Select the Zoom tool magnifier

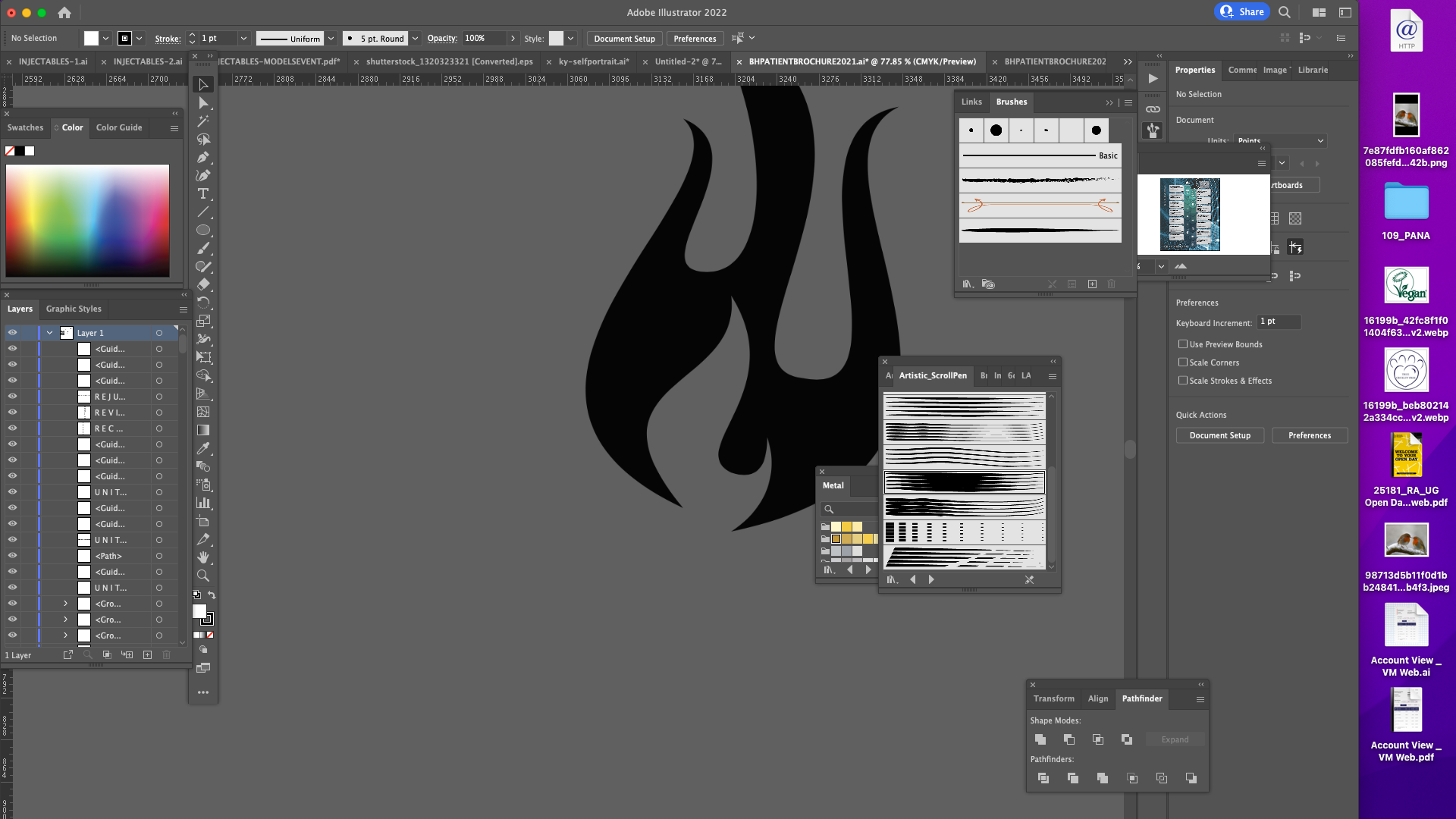(203, 576)
